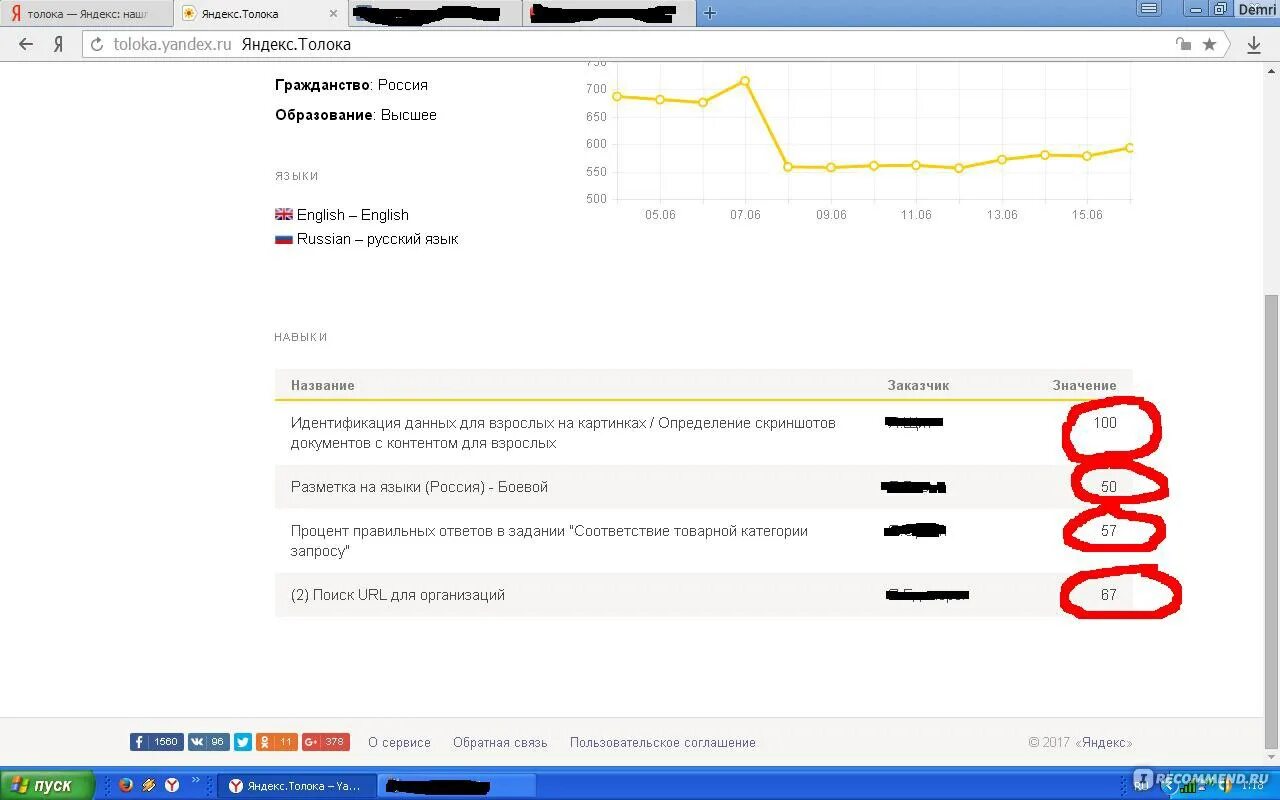The height and width of the screenshot is (800, 1280).
Task: Share on Google+ with 378 counter
Action: click(325, 742)
